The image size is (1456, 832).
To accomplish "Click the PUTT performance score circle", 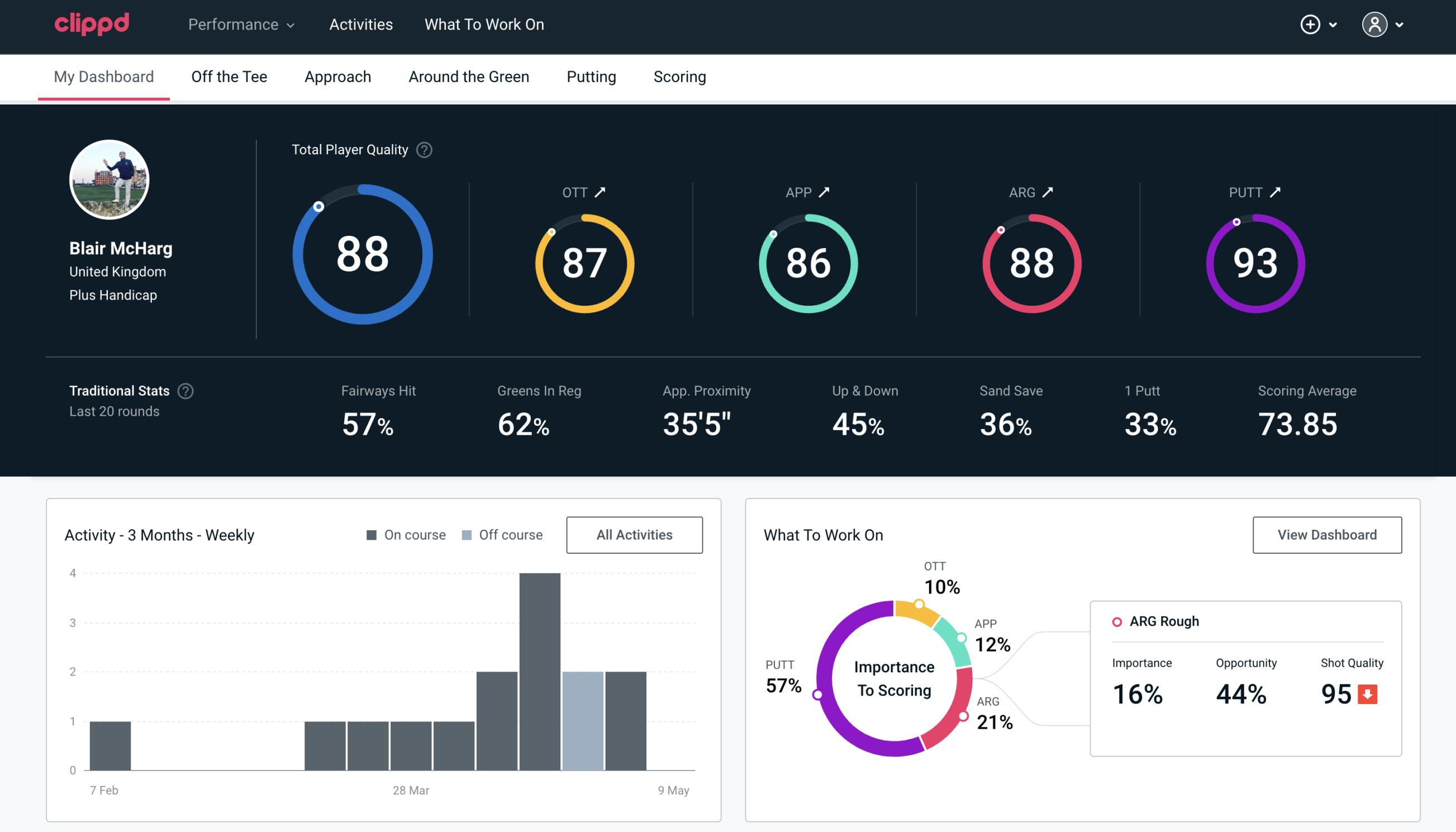I will (x=1256, y=262).
